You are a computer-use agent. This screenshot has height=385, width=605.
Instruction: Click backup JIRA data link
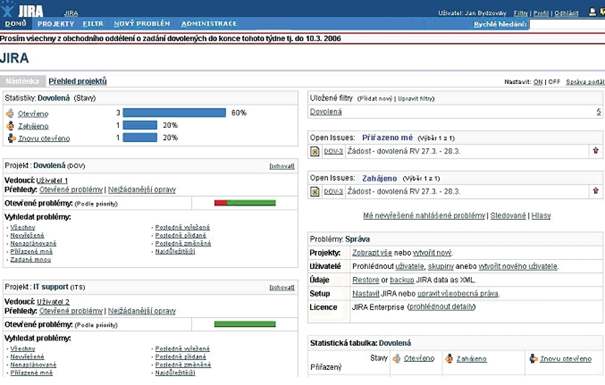coord(402,280)
